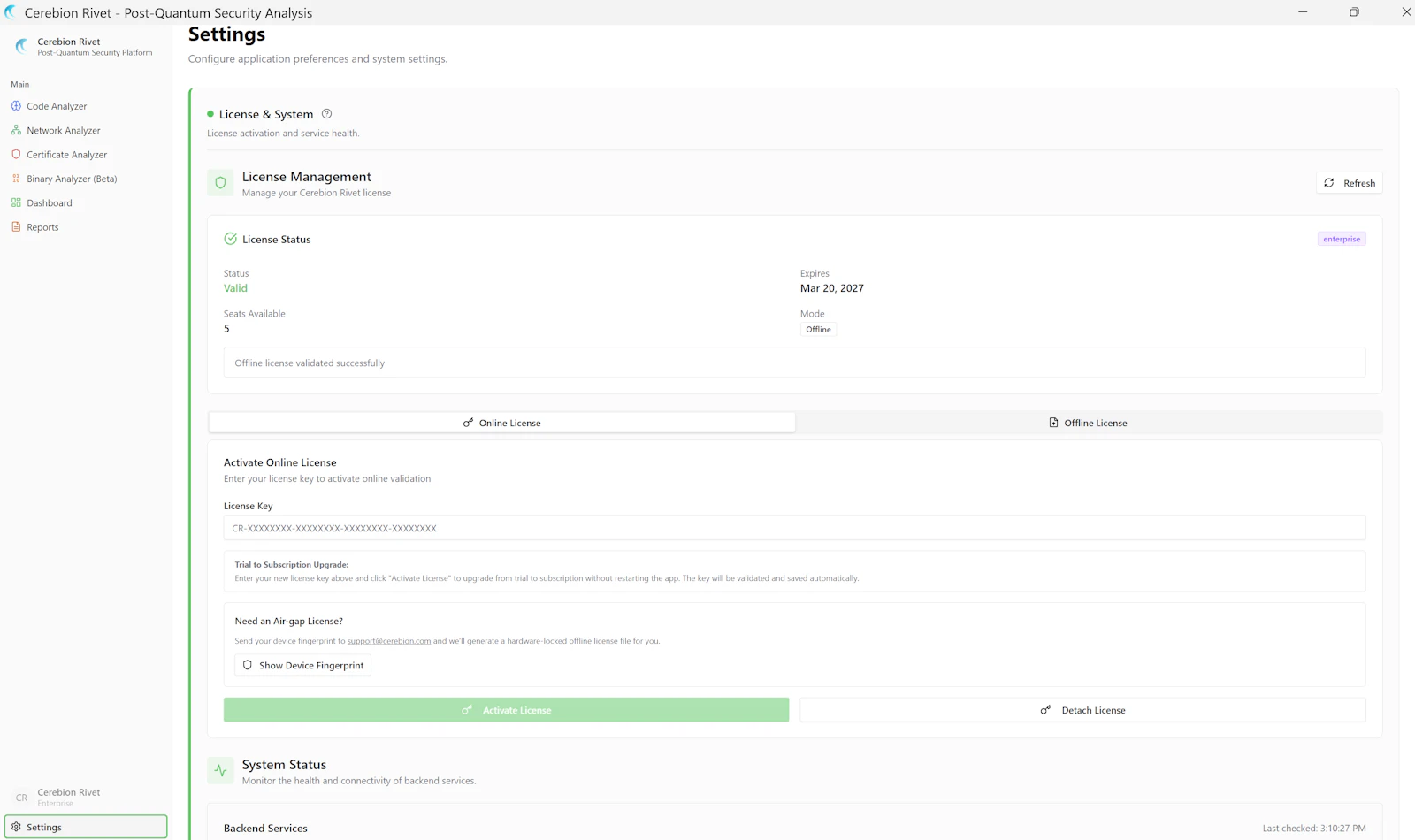Refresh the license information

tap(1350, 183)
